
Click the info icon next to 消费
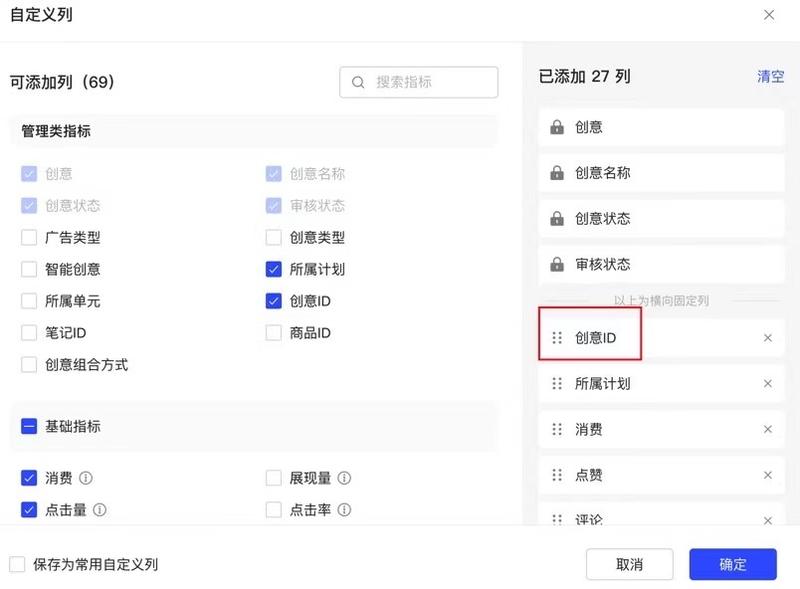pos(85,477)
